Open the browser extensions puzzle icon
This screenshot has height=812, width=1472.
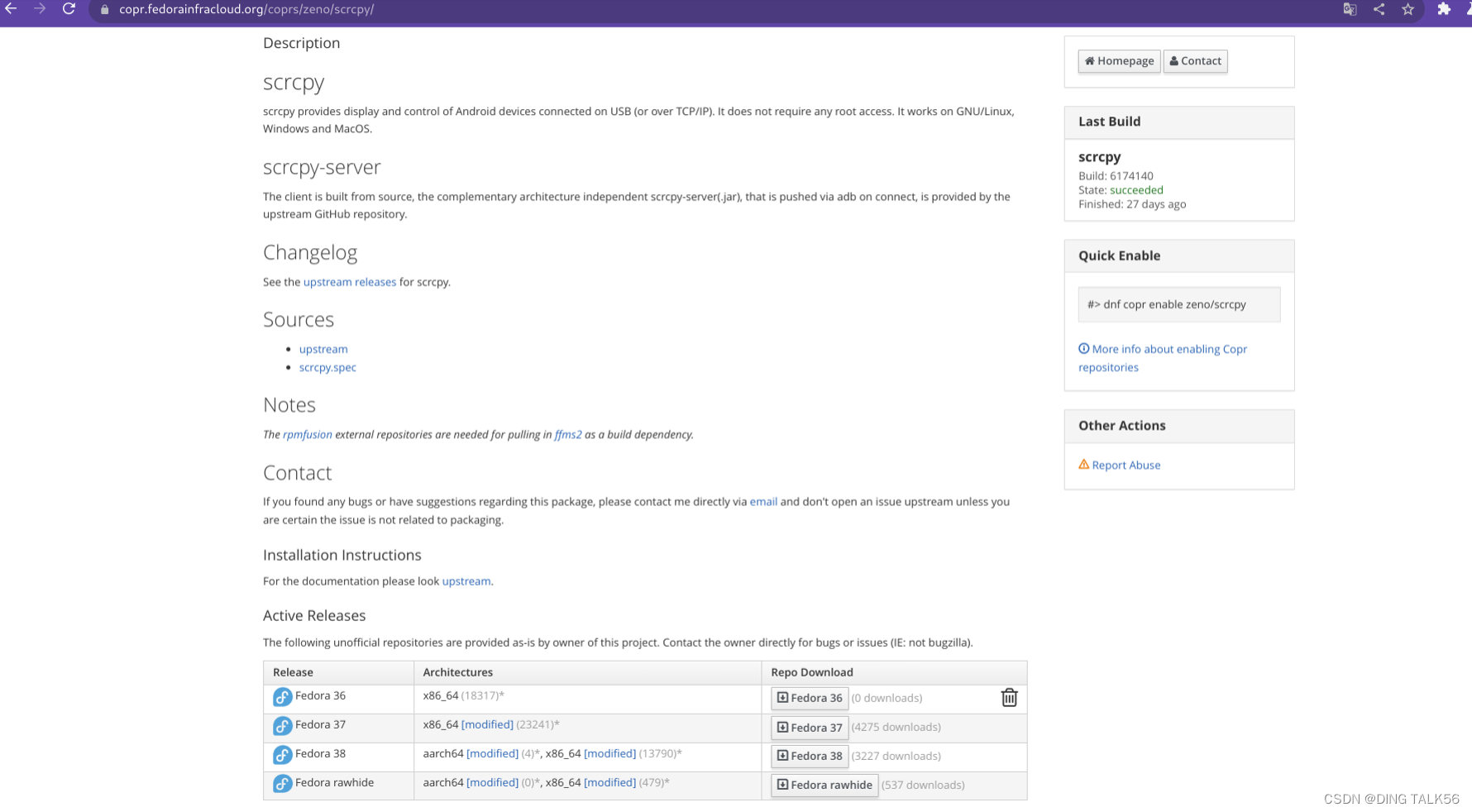click(x=1443, y=9)
